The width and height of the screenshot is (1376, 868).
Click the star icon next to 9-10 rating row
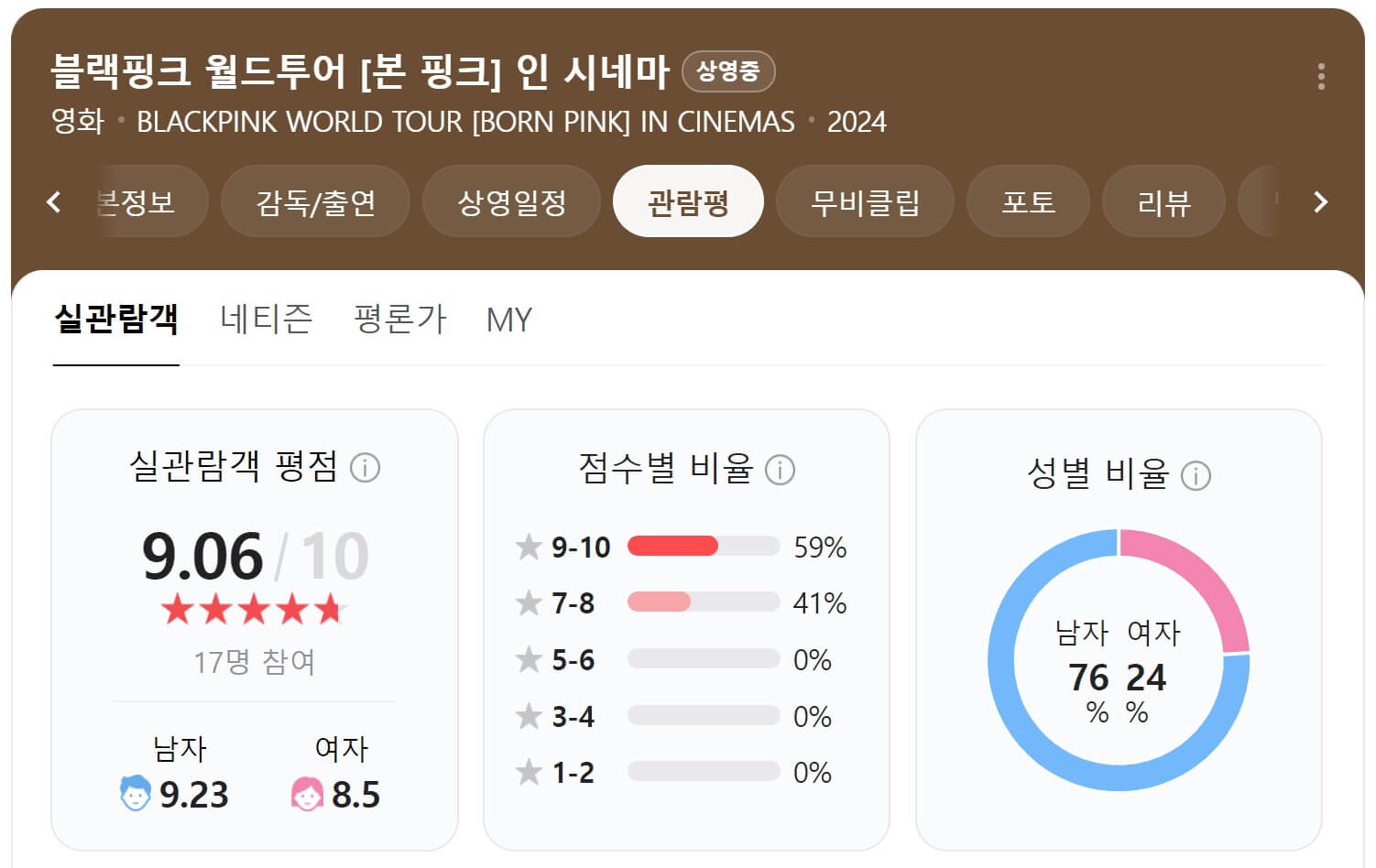529,547
